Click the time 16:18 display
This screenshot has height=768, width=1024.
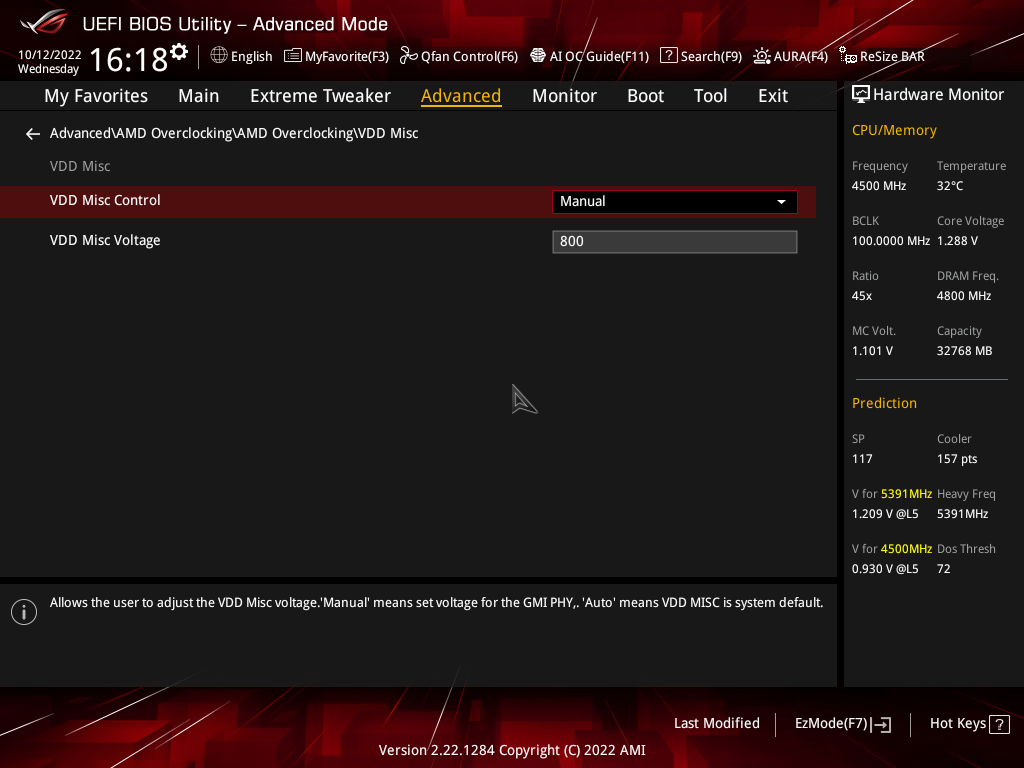(x=129, y=59)
